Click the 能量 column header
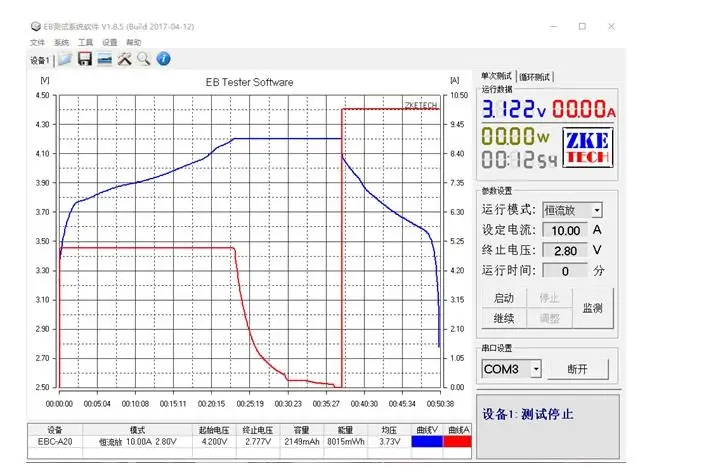Screen dimensions: 726x475 tap(346, 430)
